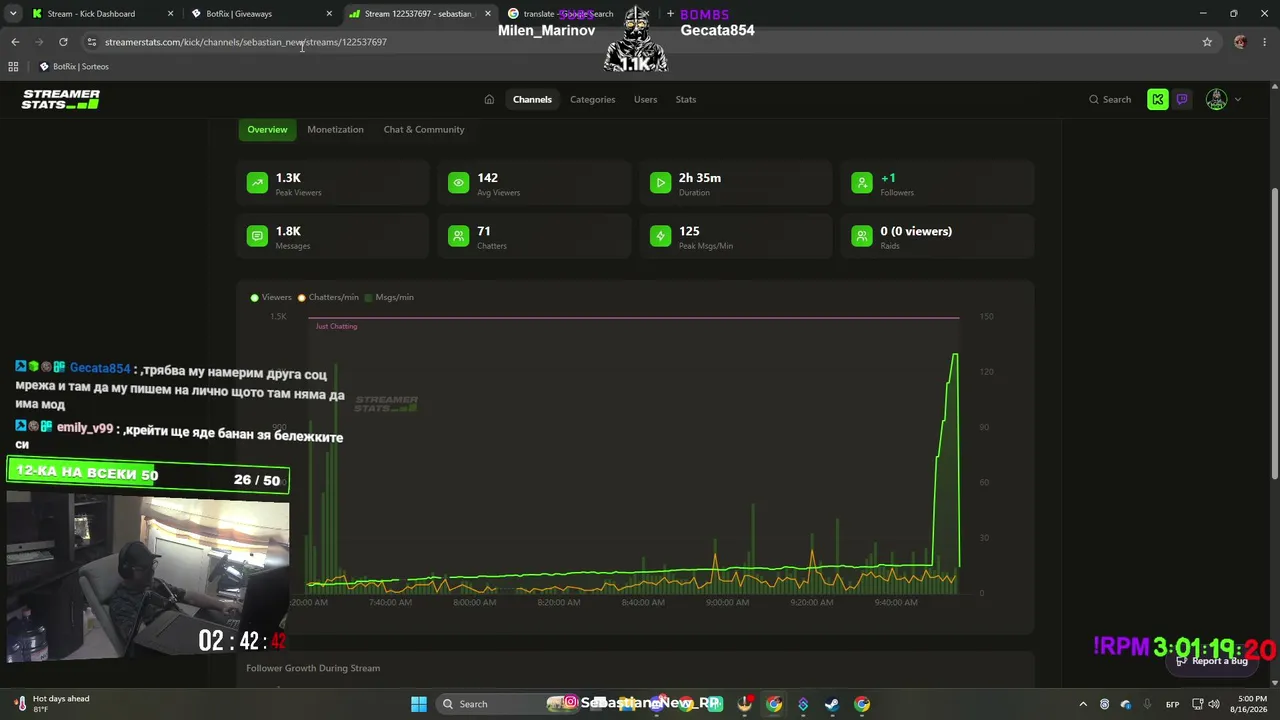1280x720 pixels.
Task: Open the Chrome profile avatar
Action: tap(1240, 42)
